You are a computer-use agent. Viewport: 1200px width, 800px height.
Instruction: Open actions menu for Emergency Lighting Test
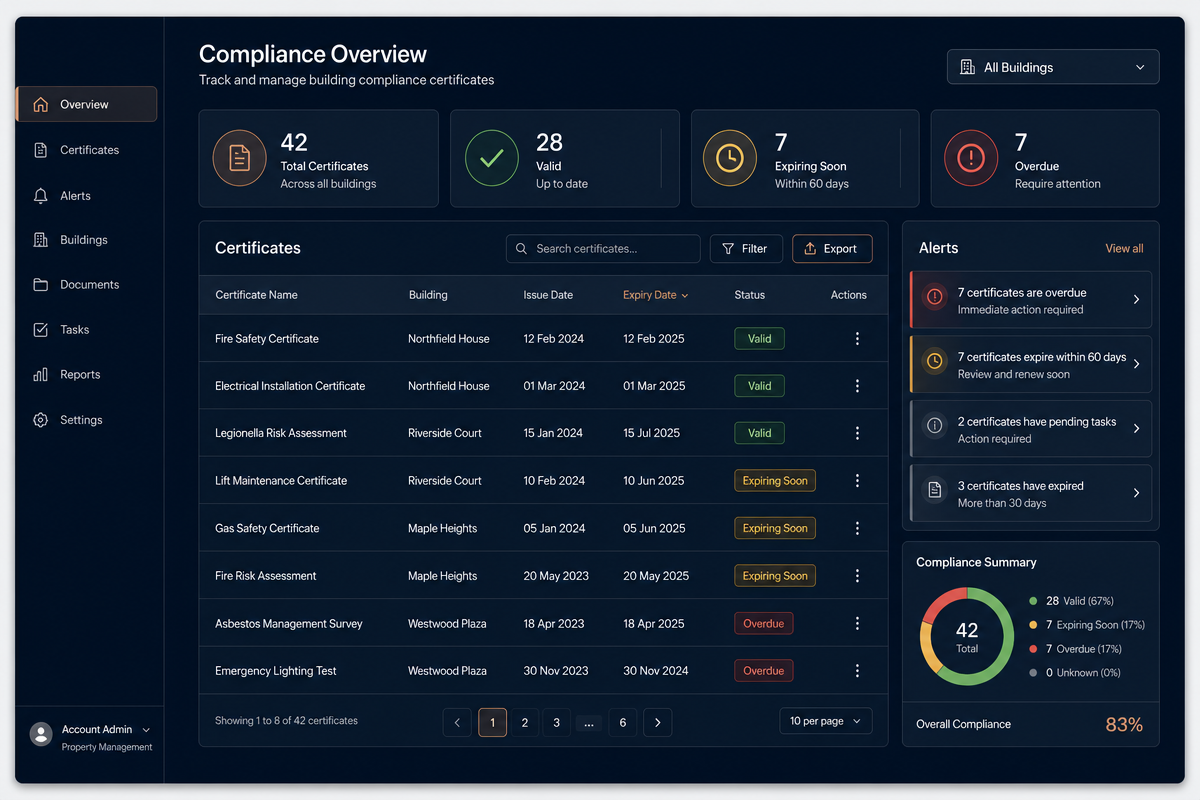[x=857, y=671]
